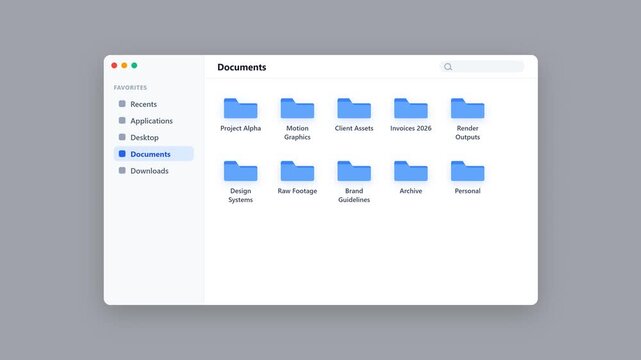Open the Render Outputs folder icon
The height and width of the screenshot is (360, 641).
point(468,108)
